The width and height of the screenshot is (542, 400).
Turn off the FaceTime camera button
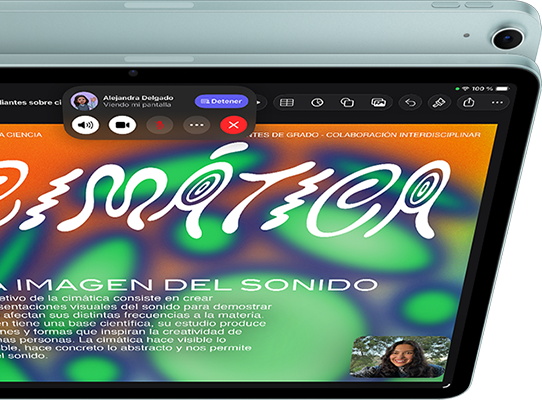[x=122, y=125]
